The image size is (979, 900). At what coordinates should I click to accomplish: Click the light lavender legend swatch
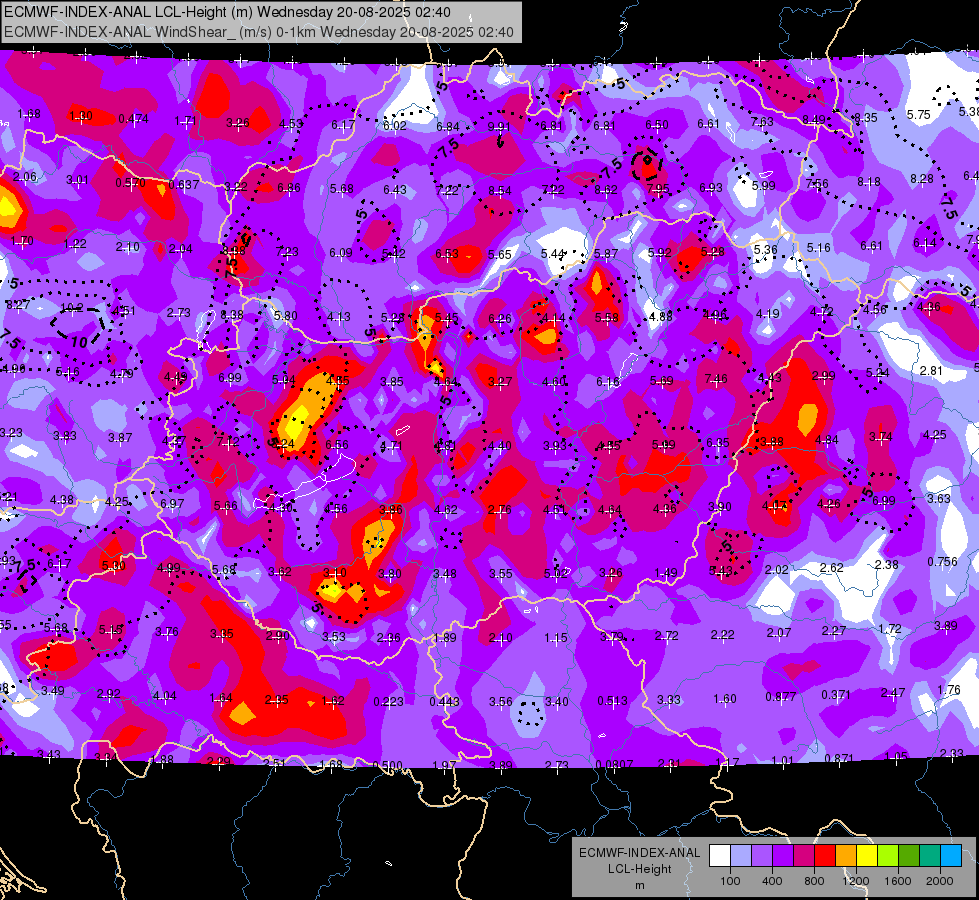[x=741, y=855]
